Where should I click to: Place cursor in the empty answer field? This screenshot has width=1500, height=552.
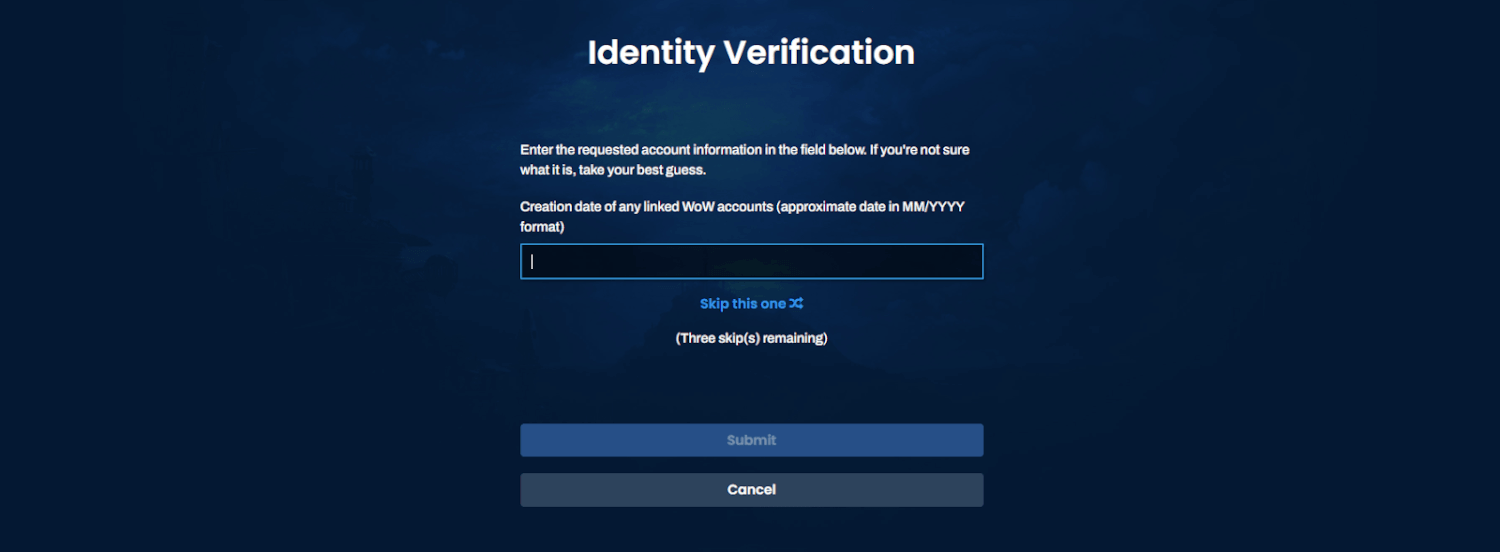(751, 261)
